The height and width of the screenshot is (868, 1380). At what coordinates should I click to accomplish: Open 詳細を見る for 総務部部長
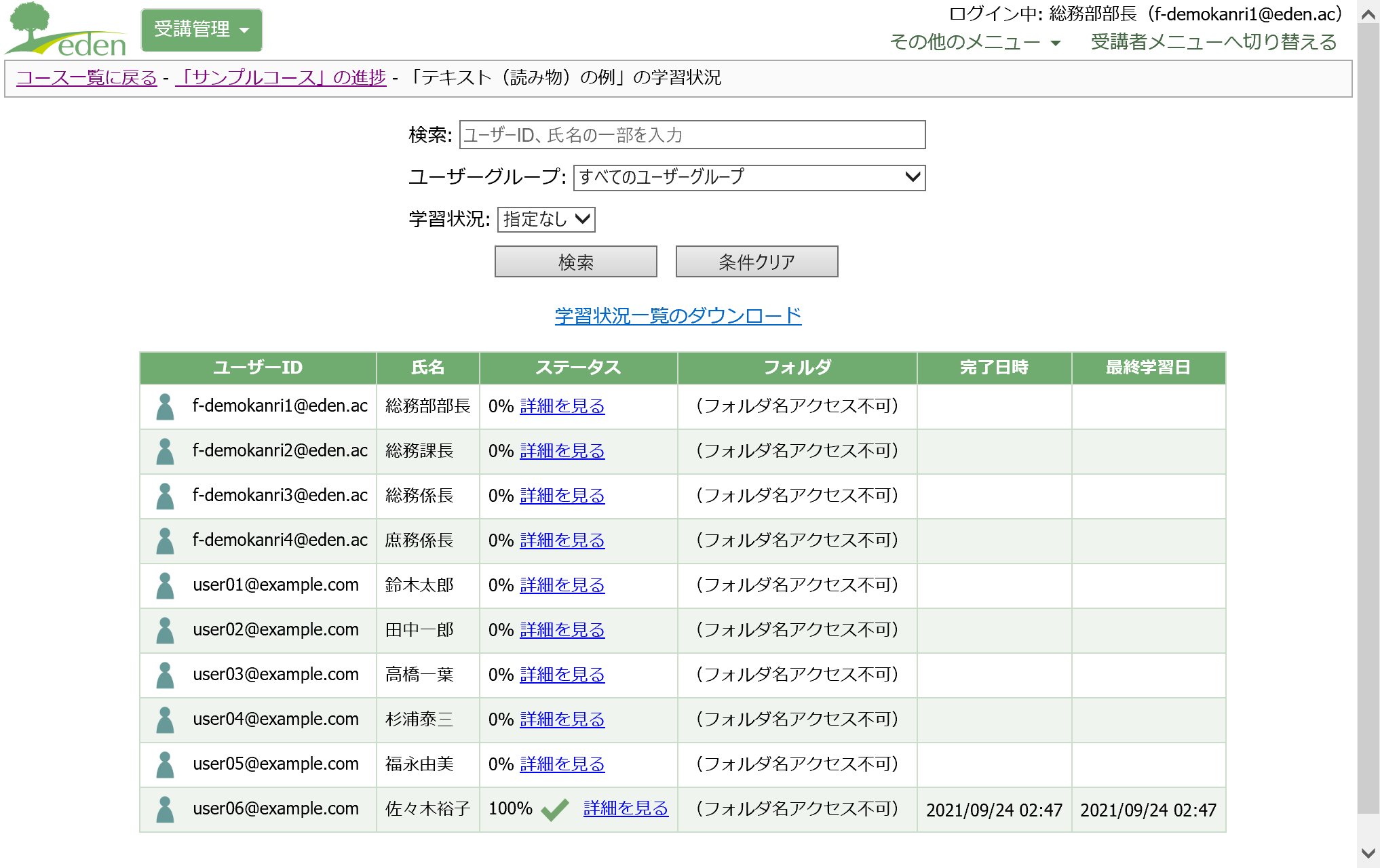coord(562,406)
